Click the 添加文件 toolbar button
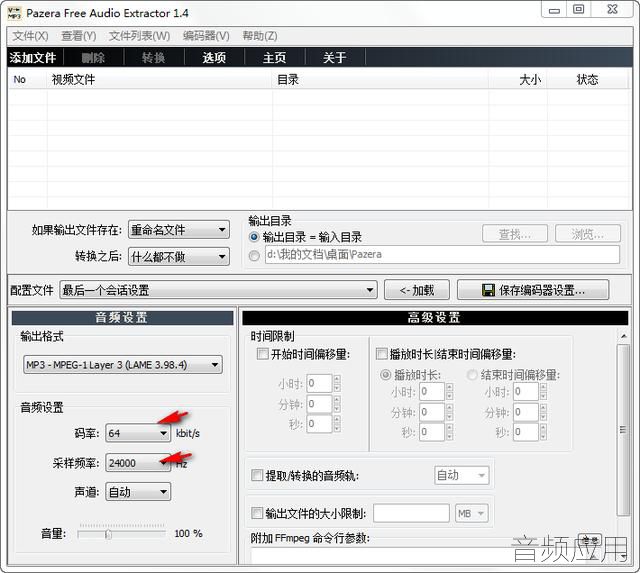640x573 pixels. tap(33, 58)
